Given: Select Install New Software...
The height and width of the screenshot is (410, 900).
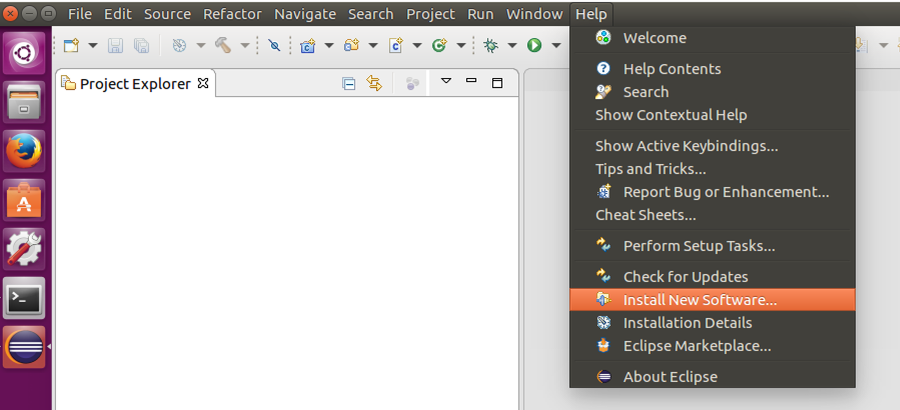Looking at the screenshot, I should (712, 300).
